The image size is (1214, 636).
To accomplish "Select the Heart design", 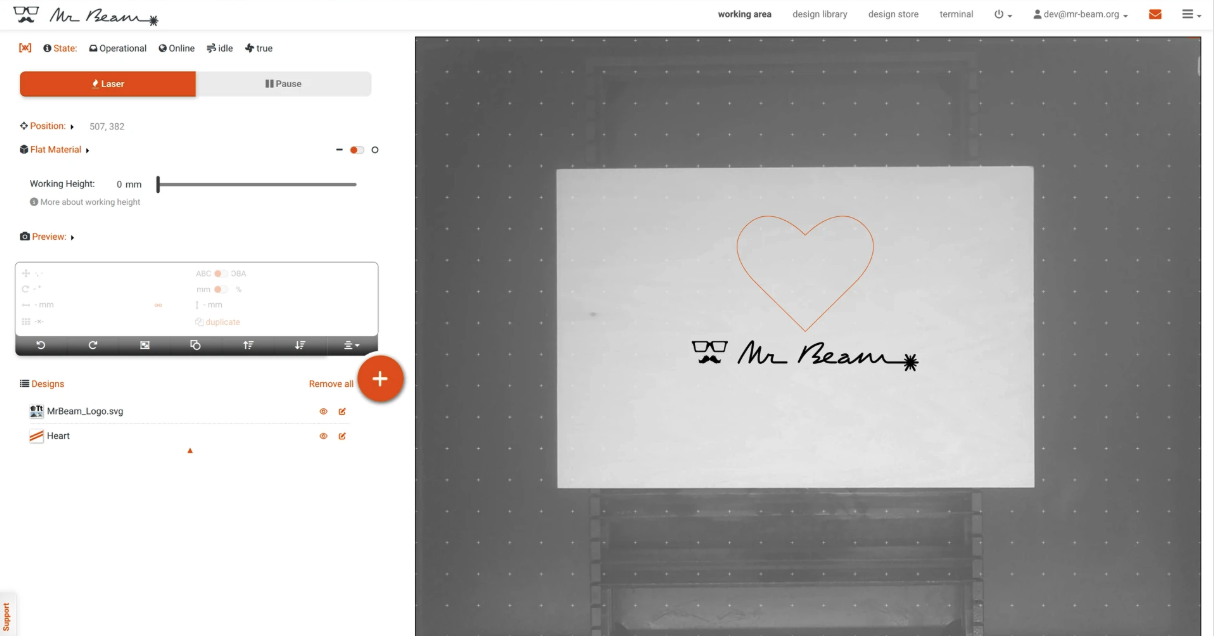I will click(58, 436).
